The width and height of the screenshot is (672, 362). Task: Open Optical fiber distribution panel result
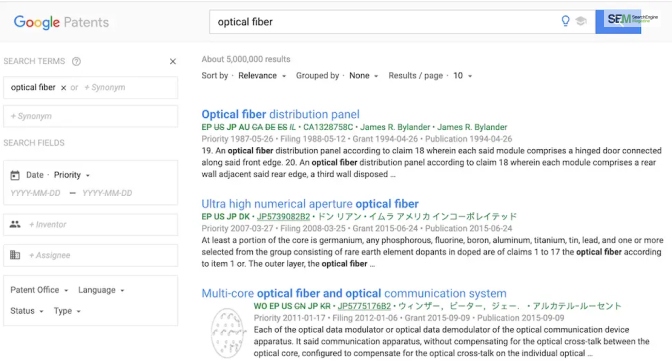click(x=280, y=114)
